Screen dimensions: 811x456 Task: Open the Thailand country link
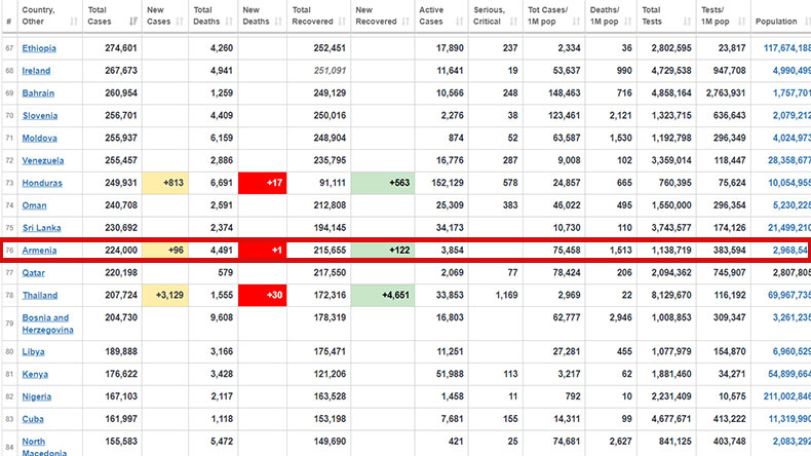40,295
